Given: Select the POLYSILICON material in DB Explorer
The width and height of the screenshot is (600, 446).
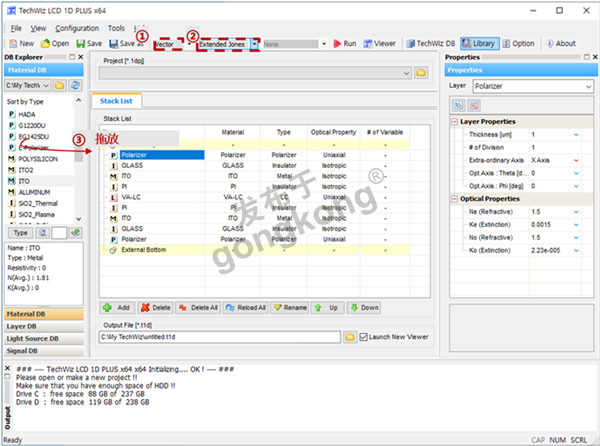Looking at the screenshot, I should point(38,159).
